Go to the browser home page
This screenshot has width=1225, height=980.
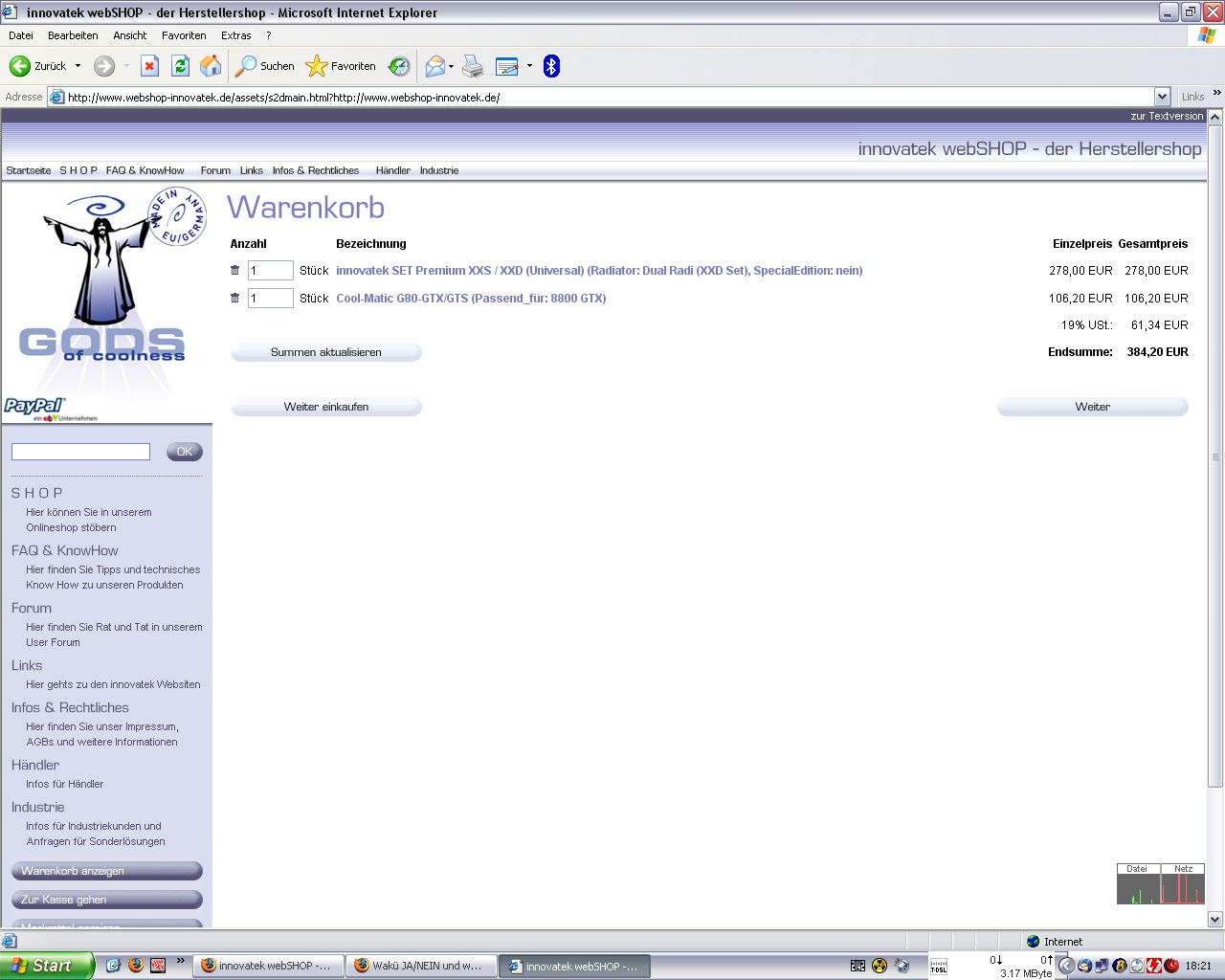(211, 66)
